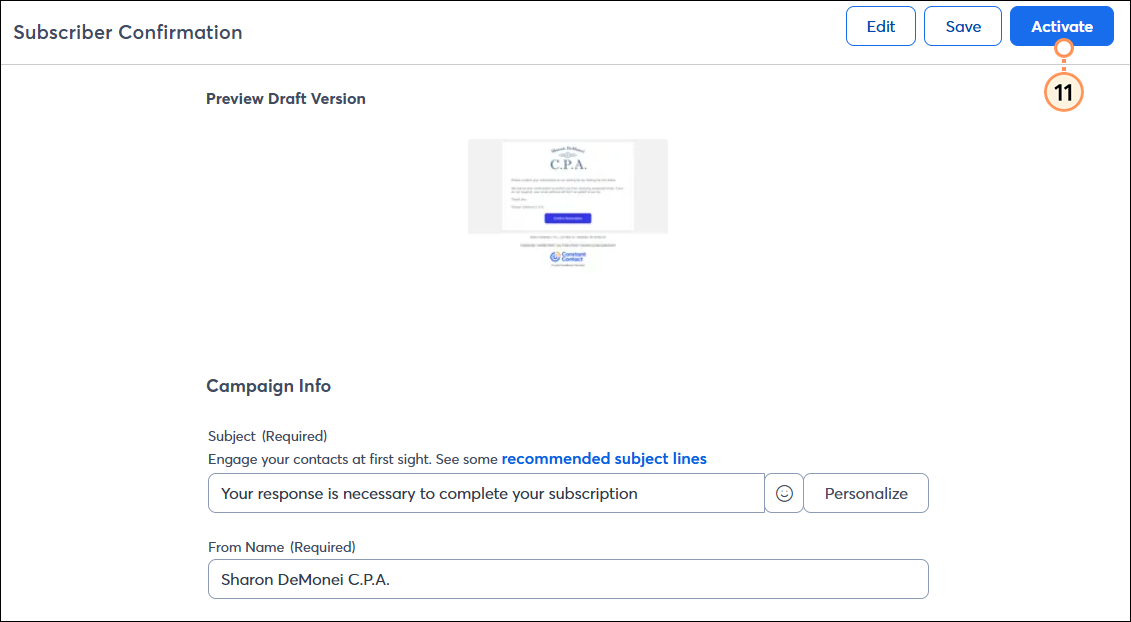Edit the Subscriber Confirmation email
Image resolution: width=1131 pixels, height=622 pixels.
pyautogui.click(x=880, y=26)
